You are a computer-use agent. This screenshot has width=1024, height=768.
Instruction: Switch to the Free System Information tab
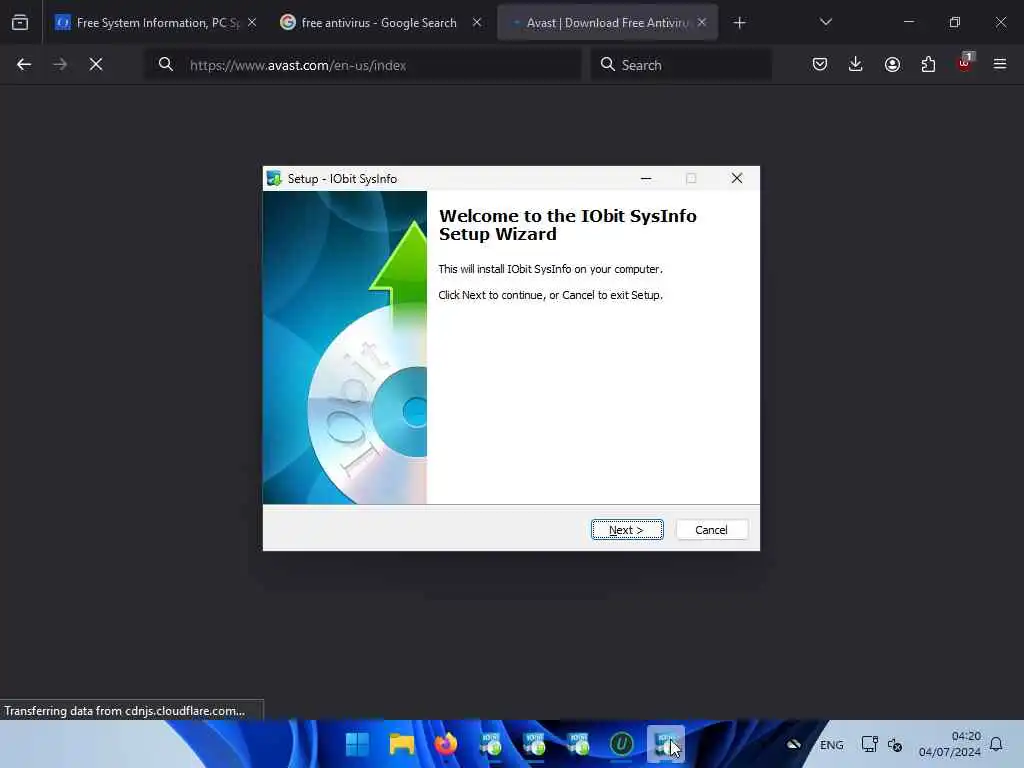(x=156, y=23)
